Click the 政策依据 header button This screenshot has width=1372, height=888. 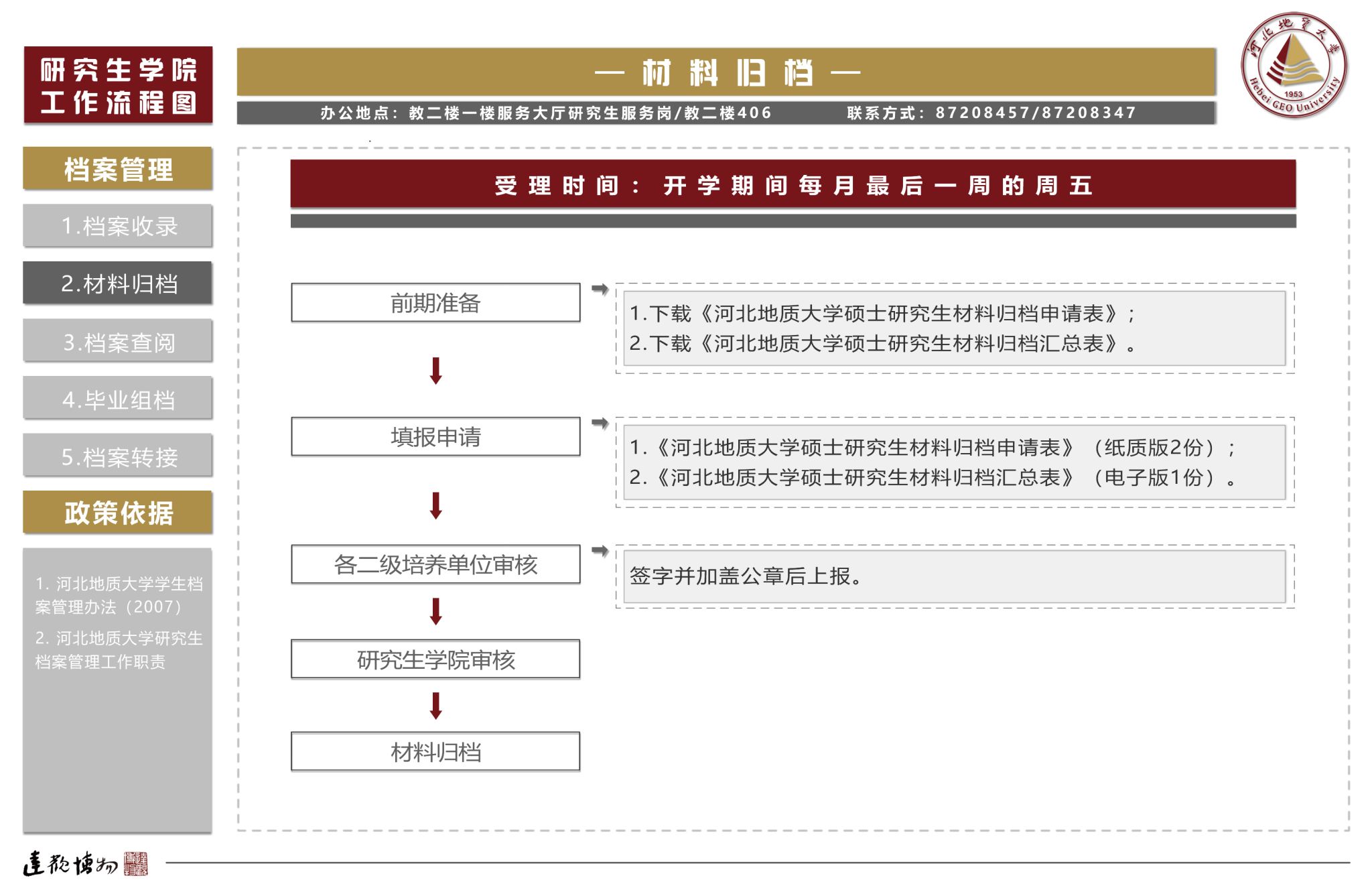[x=118, y=513]
